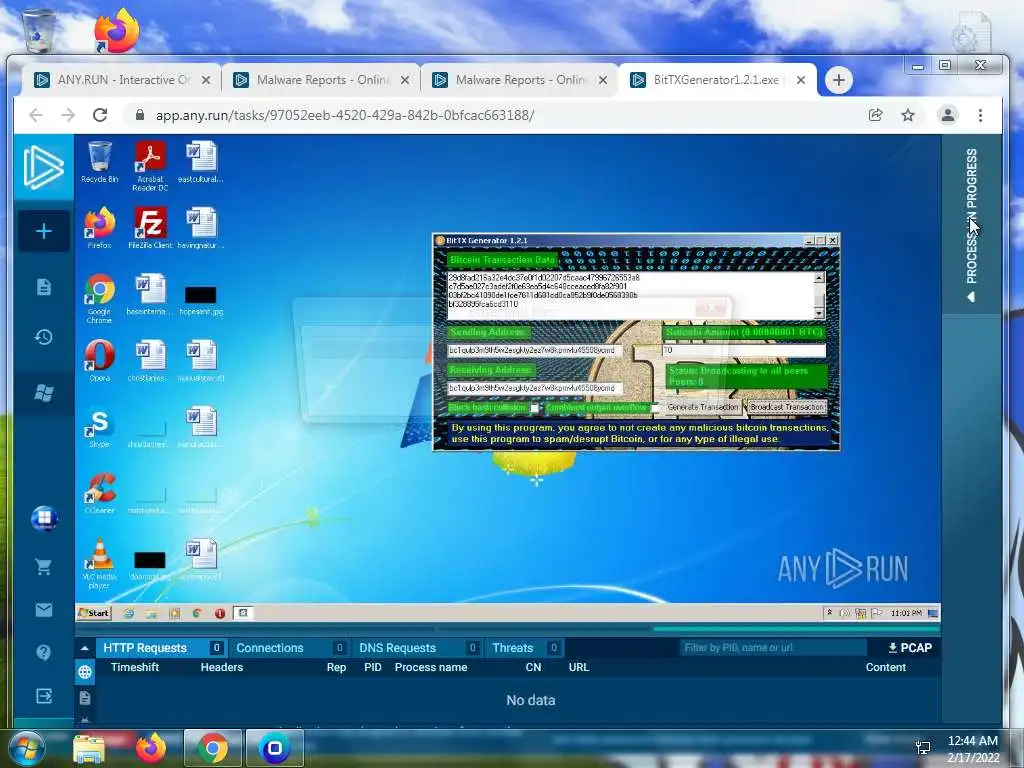
Task: Open task history clock icon
Action: pos(44,337)
